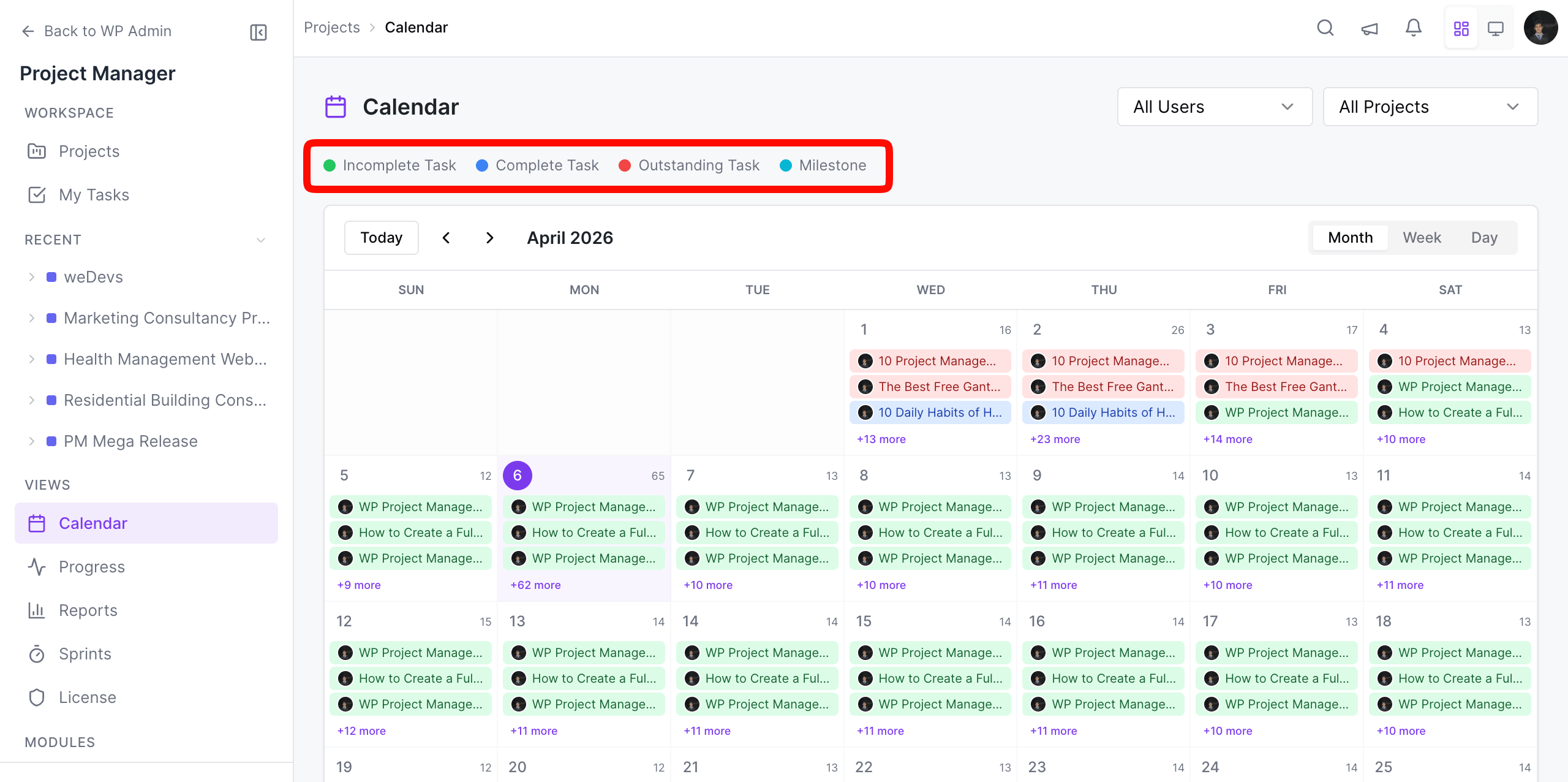Click the red Outstanding Task legend dot
The height and width of the screenshot is (782, 1568).
[625, 165]
